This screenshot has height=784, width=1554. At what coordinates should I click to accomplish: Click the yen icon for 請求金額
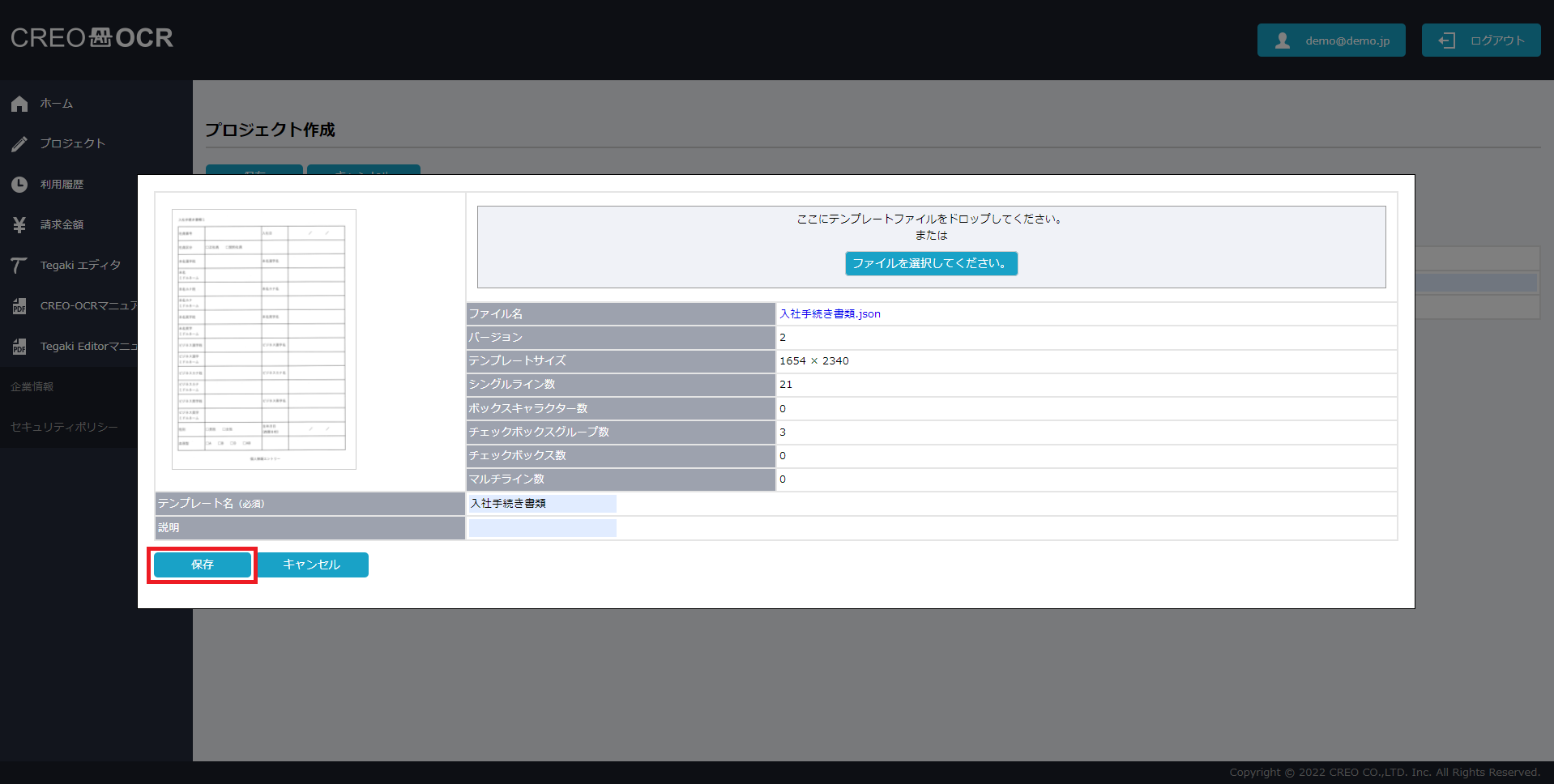point(19,225)
